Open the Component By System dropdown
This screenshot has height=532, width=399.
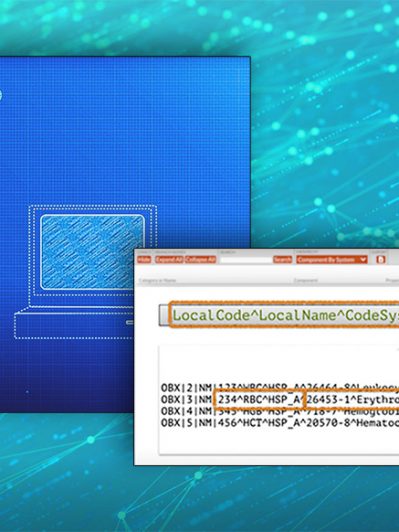tap(331, 260)
